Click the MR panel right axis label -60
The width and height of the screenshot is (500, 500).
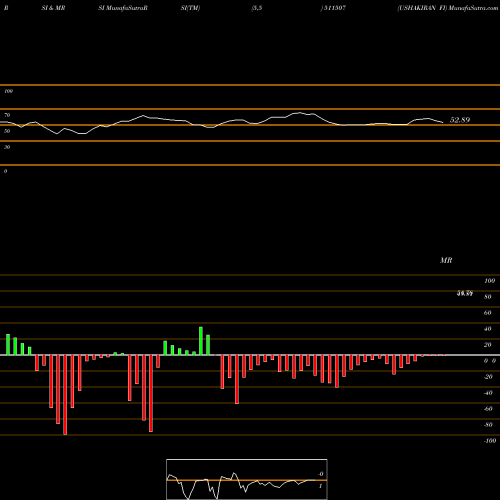(488, 409)
